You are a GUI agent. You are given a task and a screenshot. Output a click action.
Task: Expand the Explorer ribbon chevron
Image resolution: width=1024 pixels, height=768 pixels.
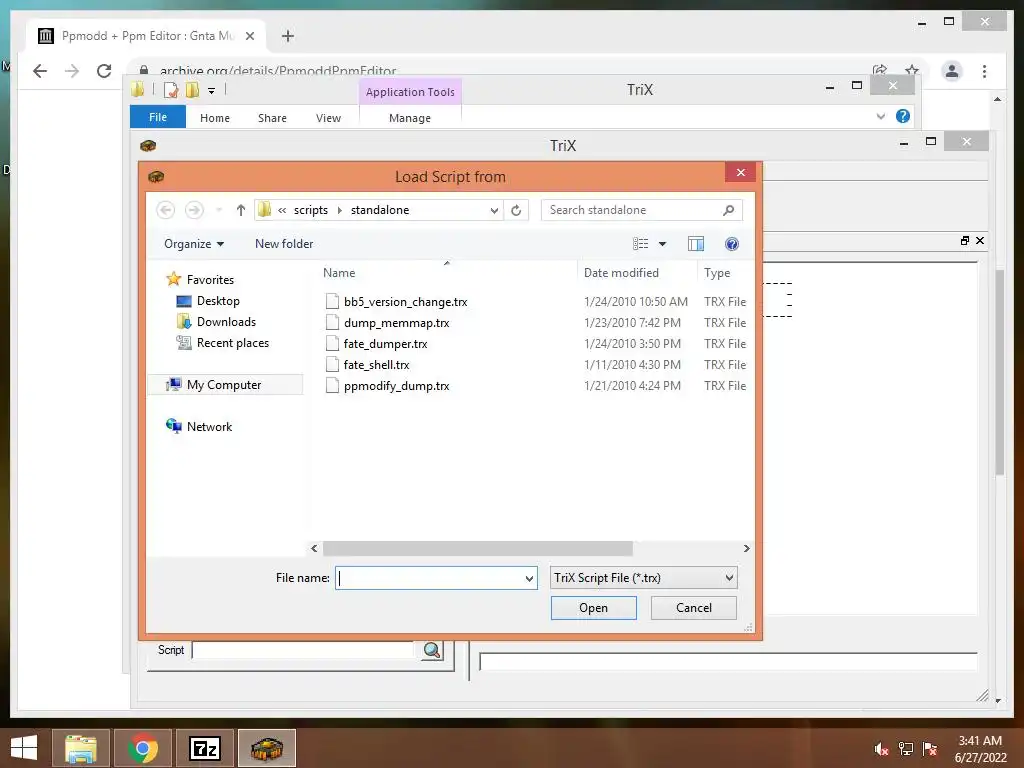coord(881,116)
